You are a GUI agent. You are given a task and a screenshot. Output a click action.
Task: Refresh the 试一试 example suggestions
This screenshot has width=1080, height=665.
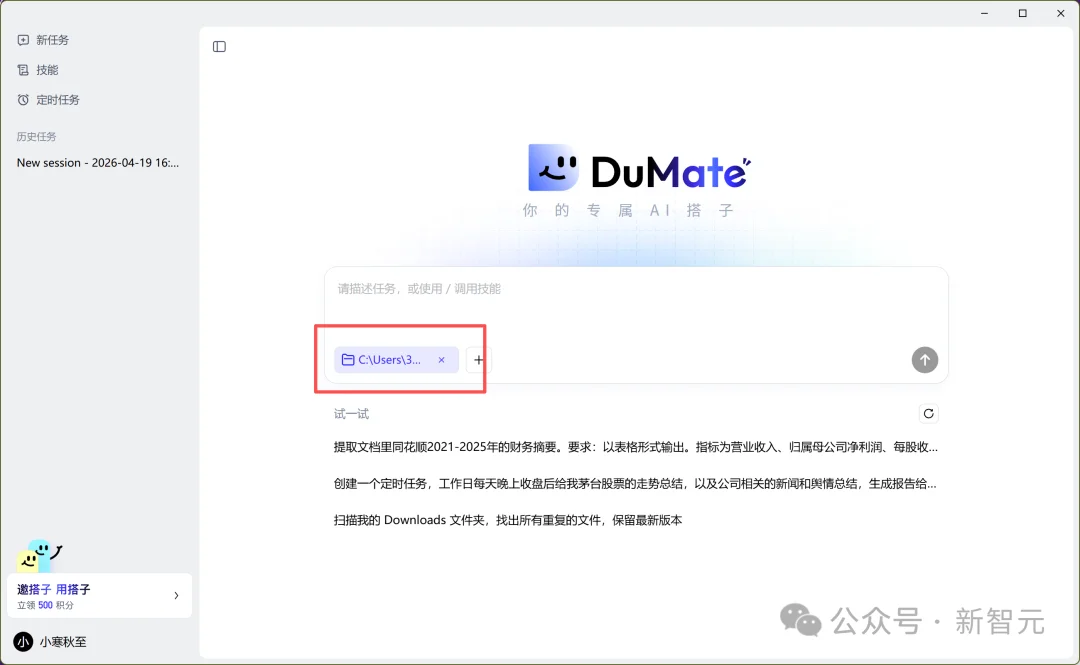coord(928,413)
